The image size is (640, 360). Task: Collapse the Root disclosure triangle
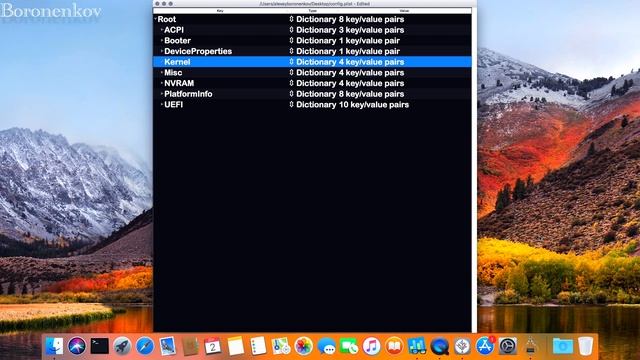[156, 19]
